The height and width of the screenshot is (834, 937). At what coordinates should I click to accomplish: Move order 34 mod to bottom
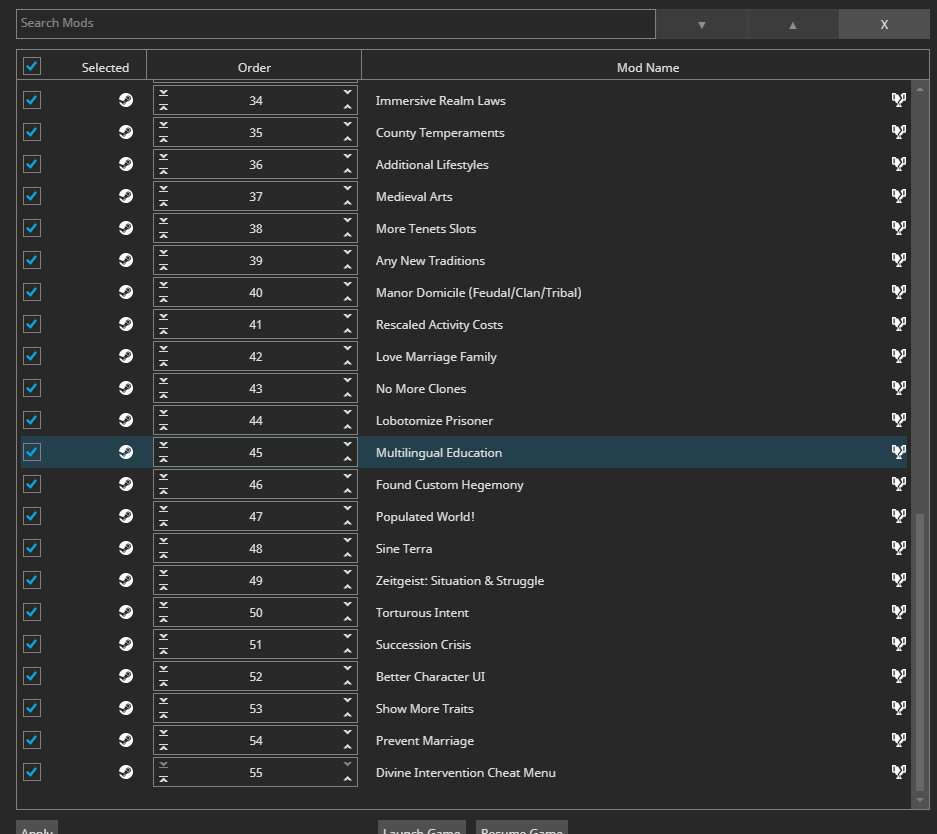click(x=163, y=93)
